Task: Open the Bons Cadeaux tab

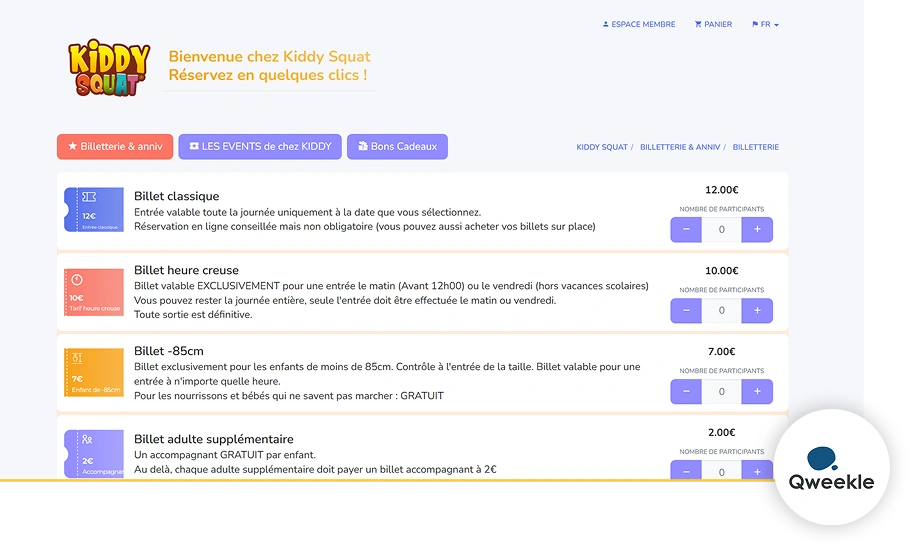Action: (x=397, y=147)
